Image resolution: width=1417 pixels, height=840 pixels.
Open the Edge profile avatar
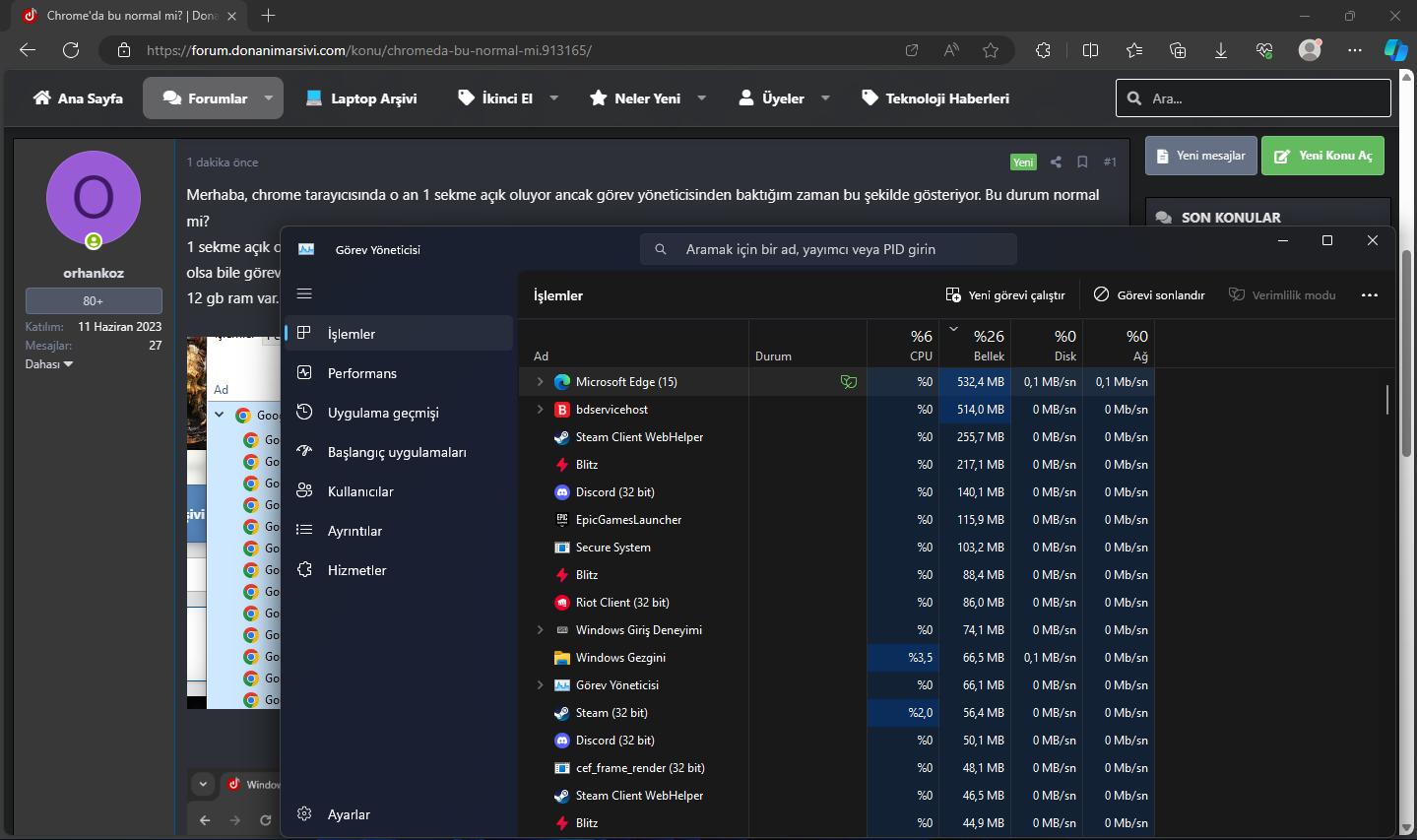pos(1310,50)
